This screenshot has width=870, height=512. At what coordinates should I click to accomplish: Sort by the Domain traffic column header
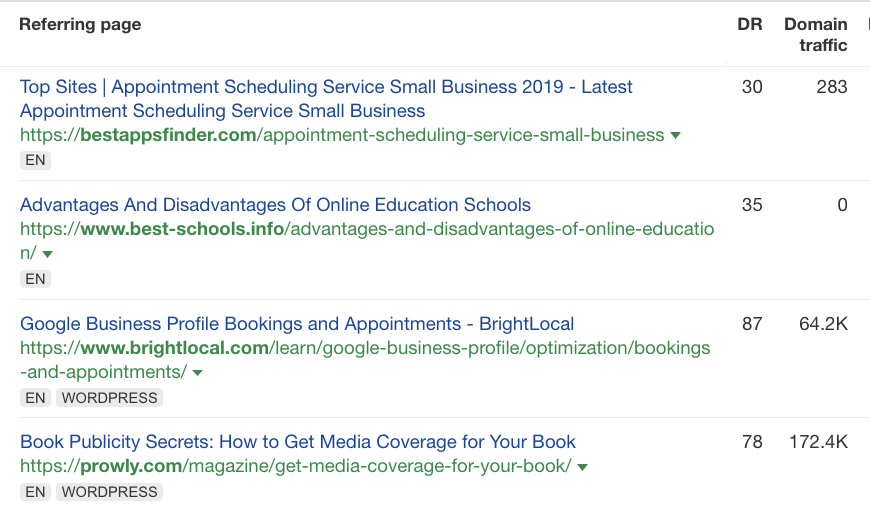tap(815, 35)
